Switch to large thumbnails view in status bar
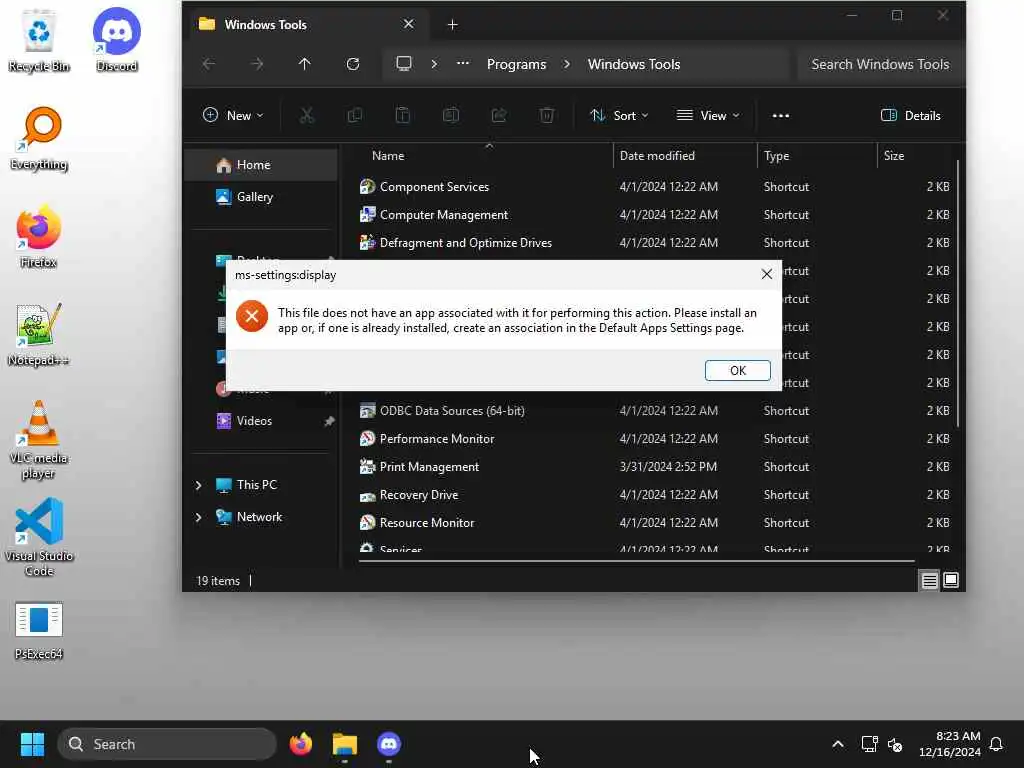Image resolution: width=1024 pixels, height=768 pixels. 951,580
